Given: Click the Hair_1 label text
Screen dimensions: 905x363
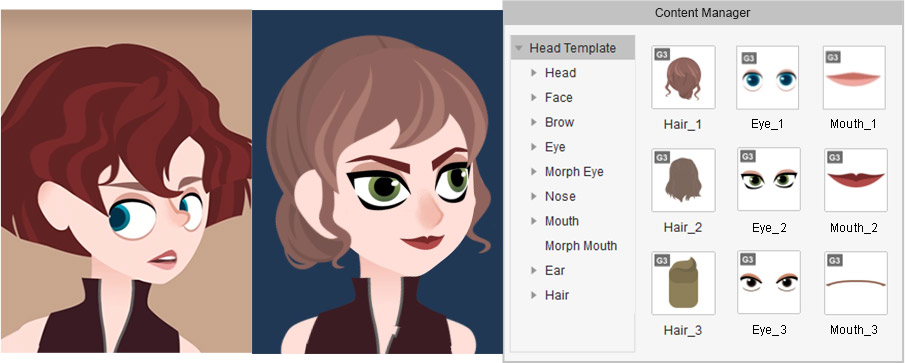Looking at the screenshot, I should click(683, 124).
